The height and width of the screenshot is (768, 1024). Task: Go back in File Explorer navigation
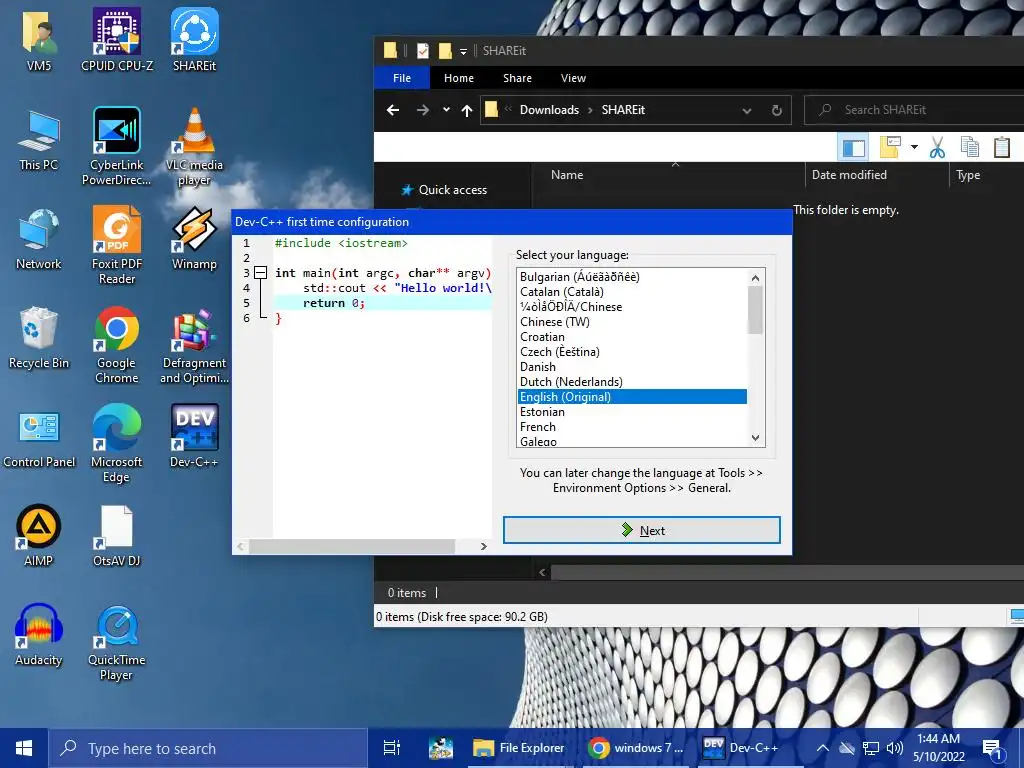[x=392, y=110]
